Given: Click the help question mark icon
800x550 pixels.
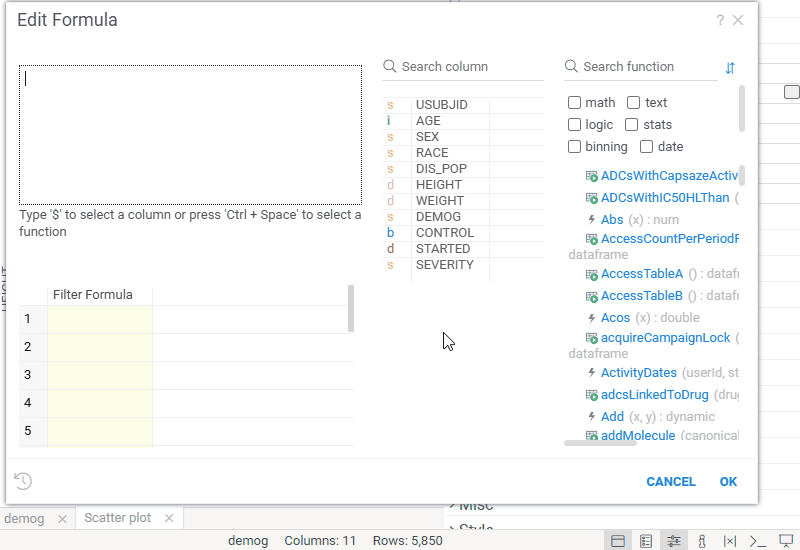Looking at the screenshot, I should pyautogui.click(x=720, y=20).
